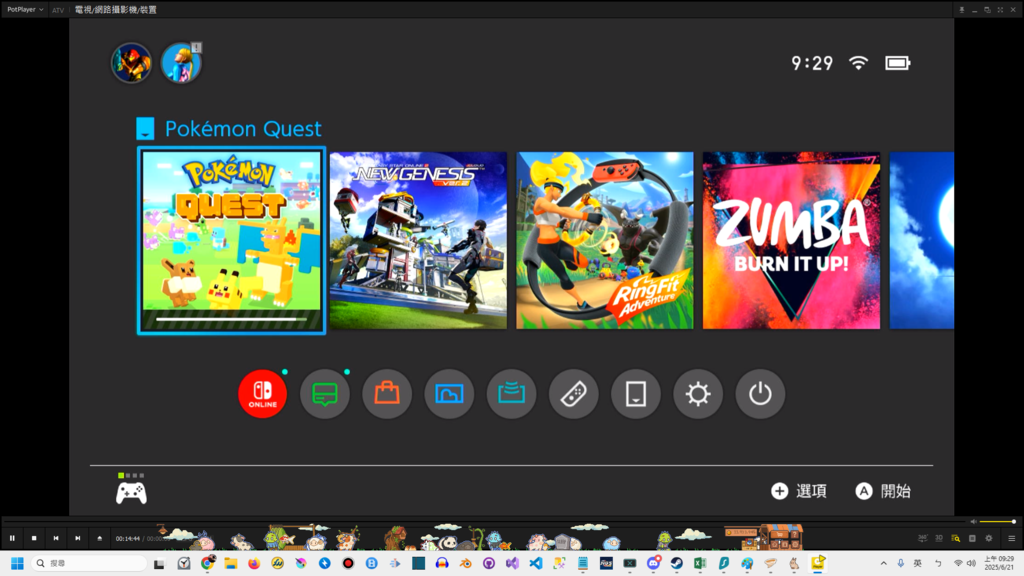Open the Virtual Game Cards icon

click(x=635, y=394)
